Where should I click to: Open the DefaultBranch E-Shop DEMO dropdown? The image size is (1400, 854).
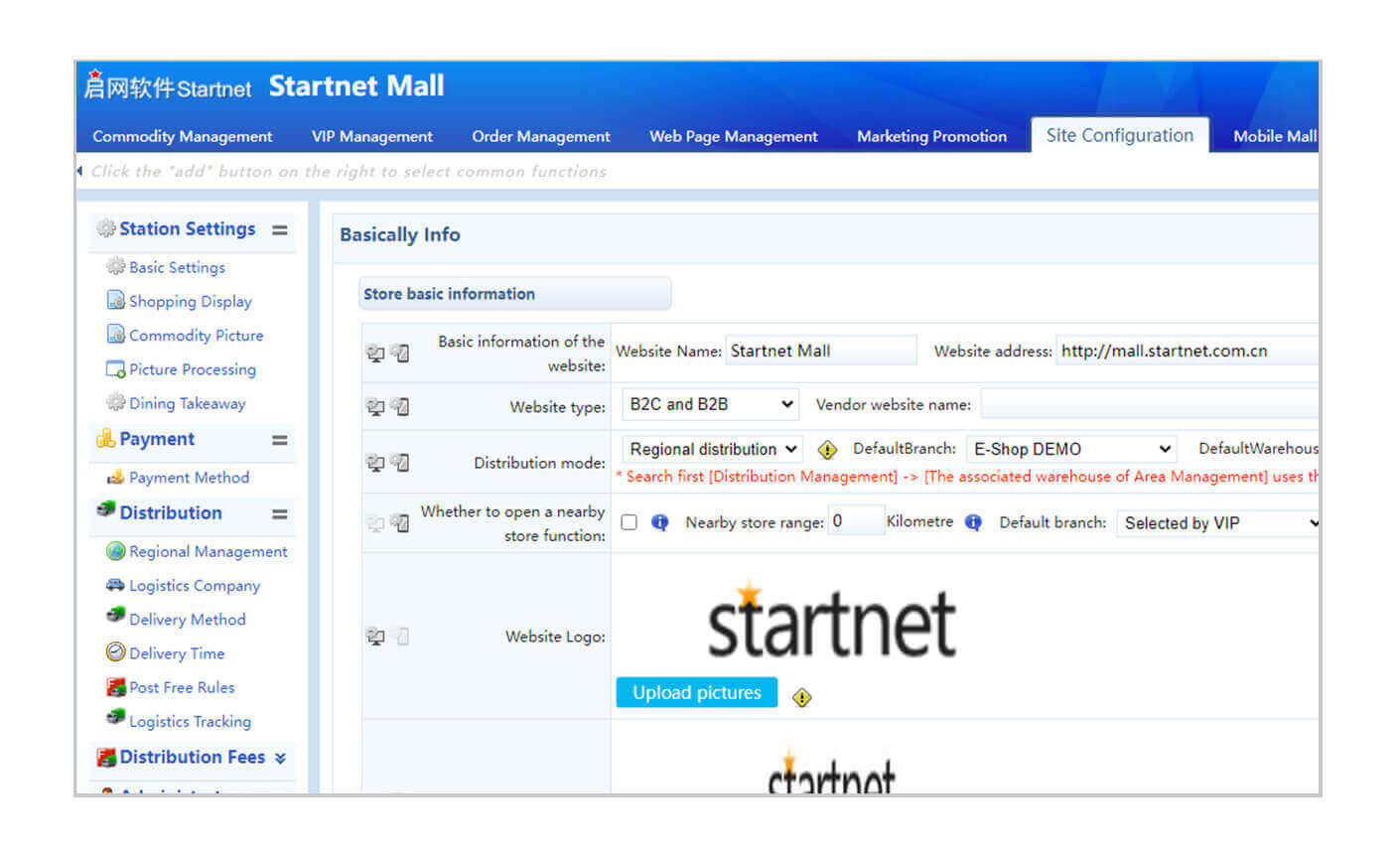point(1070,449)
